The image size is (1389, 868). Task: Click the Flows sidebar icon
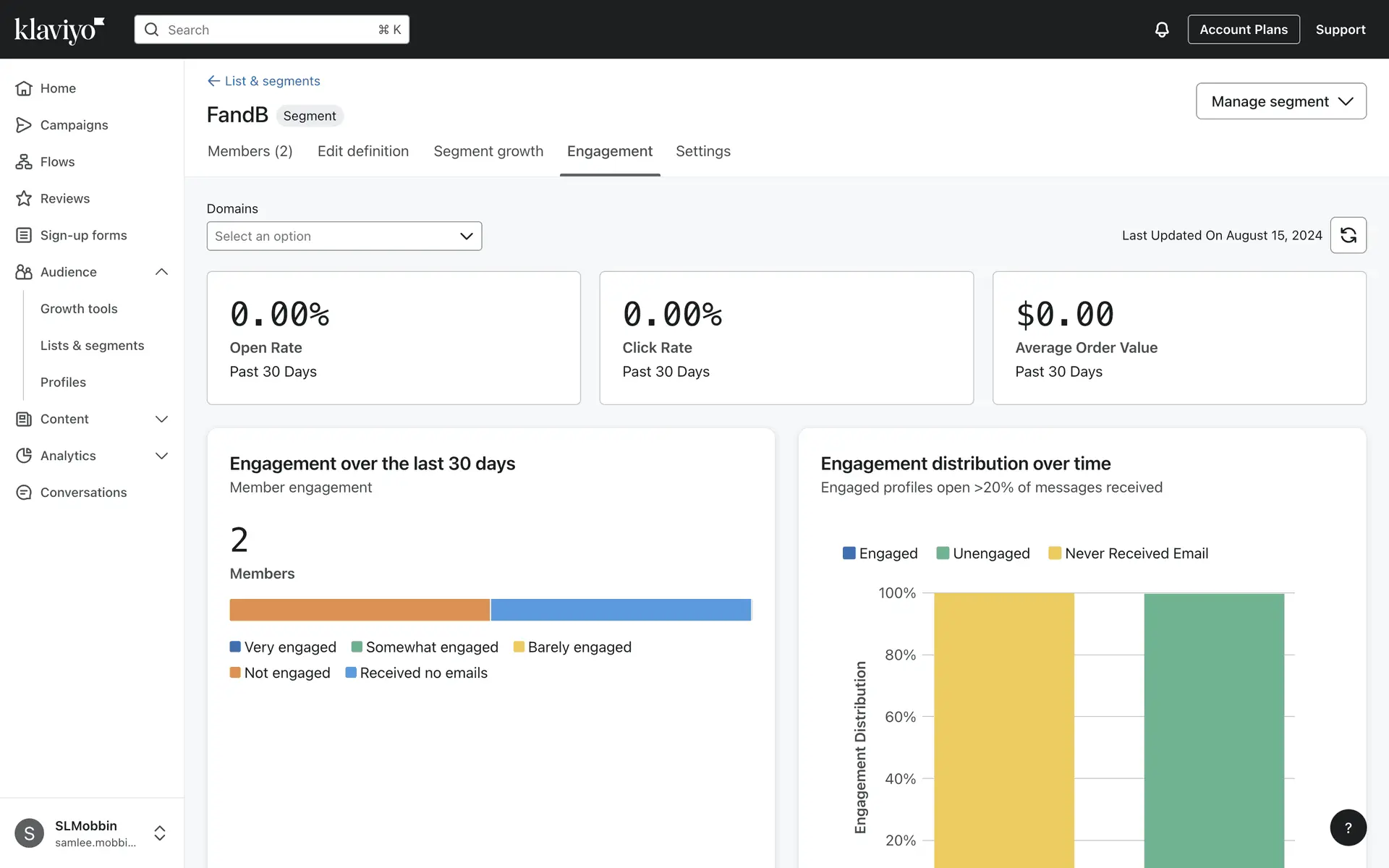pyautogui.click(x=24, y=162)
